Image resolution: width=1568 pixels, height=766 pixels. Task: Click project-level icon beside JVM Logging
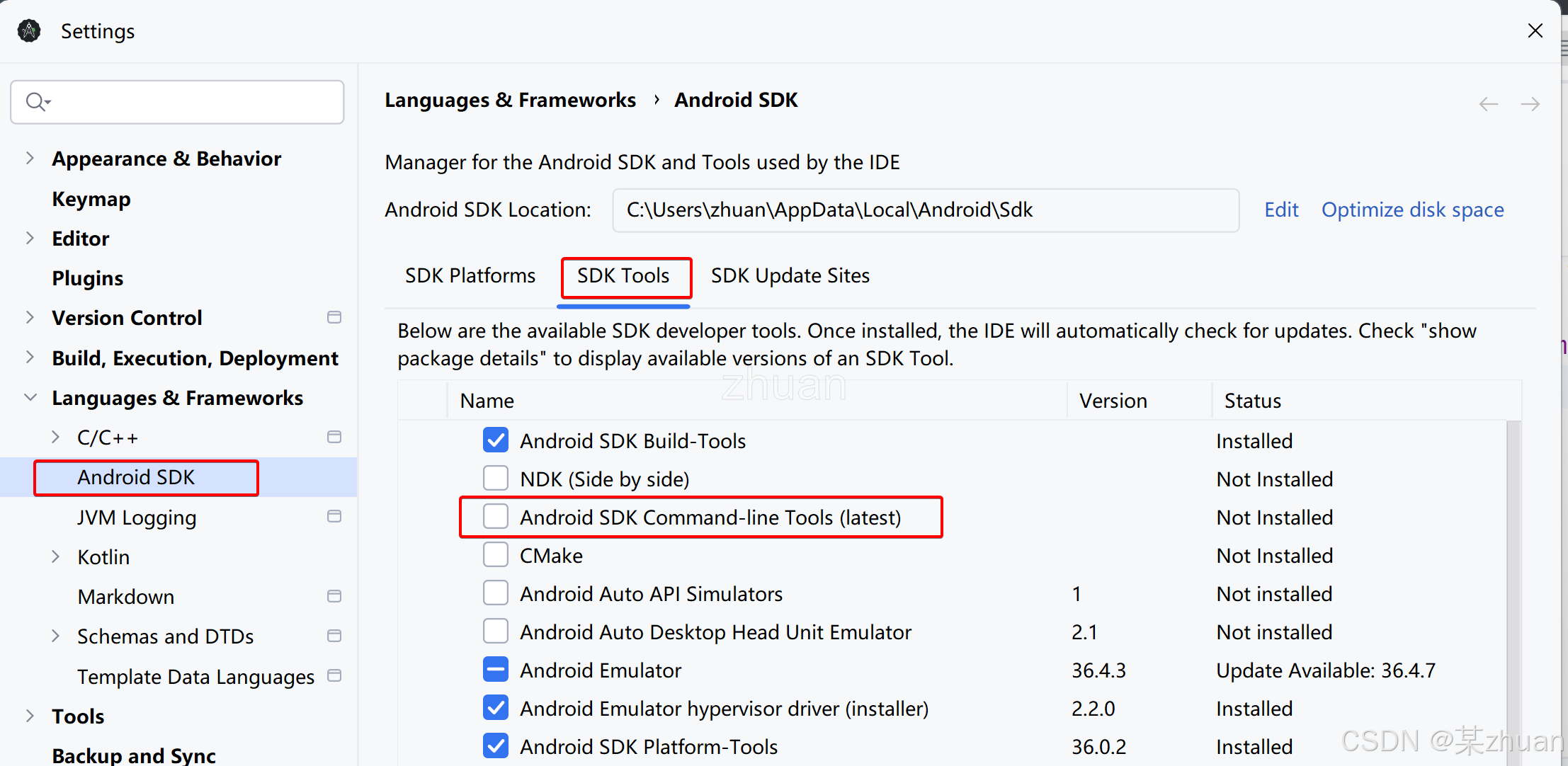(334, 517)
